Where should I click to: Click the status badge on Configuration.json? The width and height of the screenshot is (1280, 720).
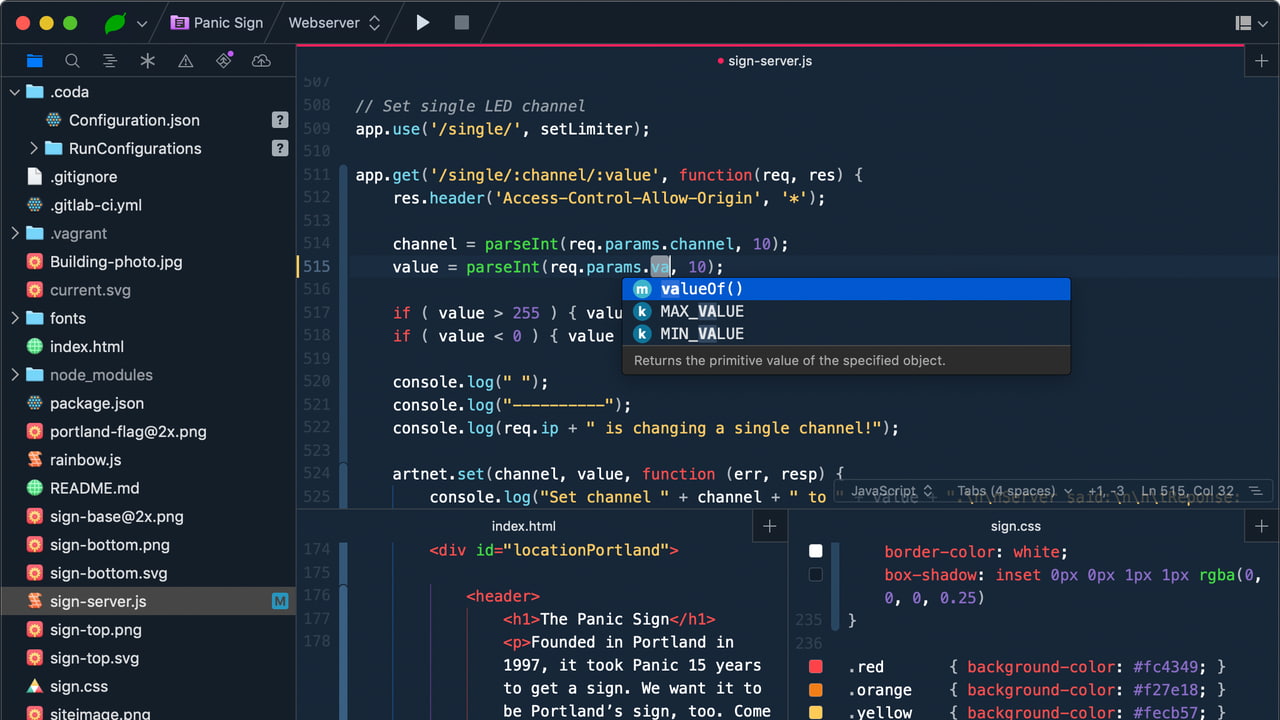pos(280,120)
